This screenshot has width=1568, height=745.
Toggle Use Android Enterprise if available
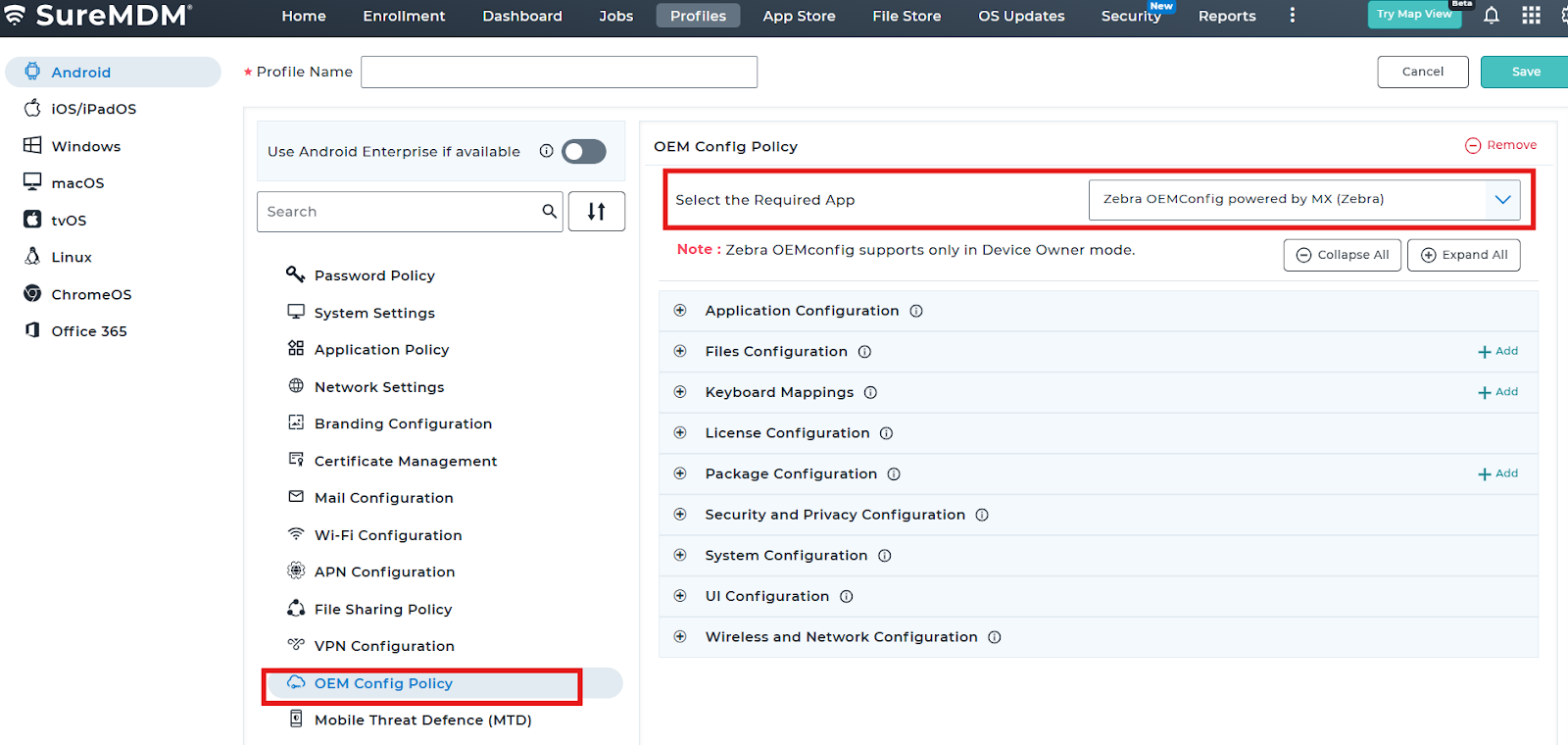(584, 151)
